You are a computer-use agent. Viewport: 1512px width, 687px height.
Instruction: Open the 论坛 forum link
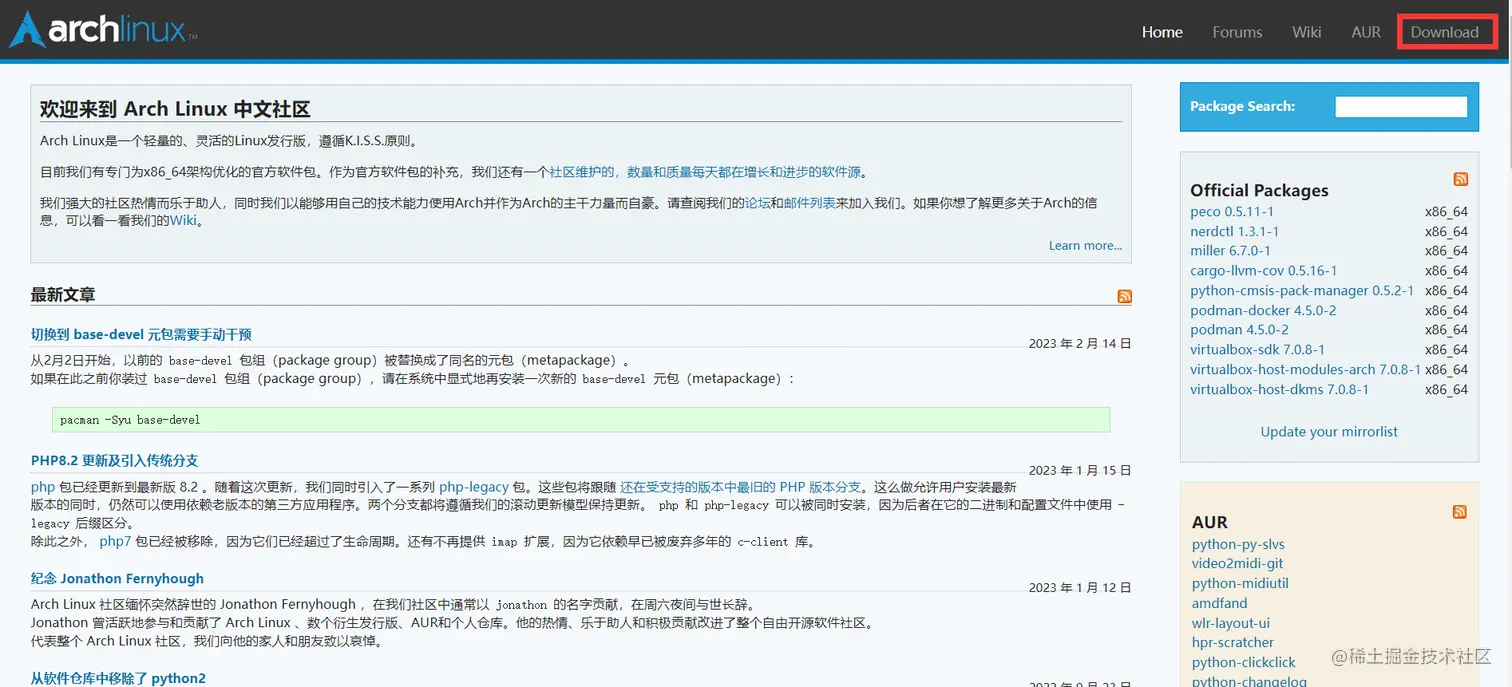point(758,203)
